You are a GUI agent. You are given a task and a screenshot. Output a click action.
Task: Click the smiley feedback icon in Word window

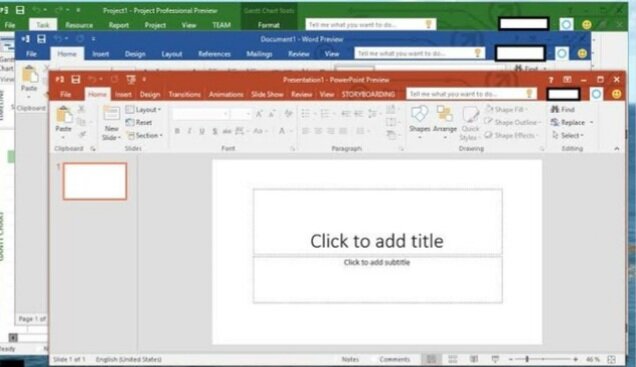click(x=582, y=54)
